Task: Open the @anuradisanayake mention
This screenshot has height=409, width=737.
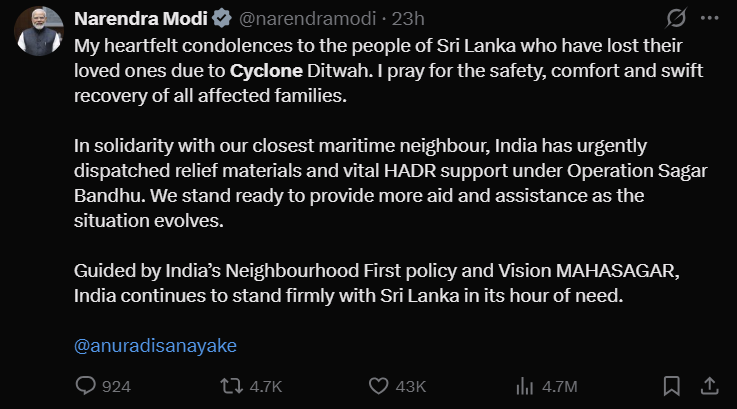Action: pyautogui.click(x=155, y=345)
